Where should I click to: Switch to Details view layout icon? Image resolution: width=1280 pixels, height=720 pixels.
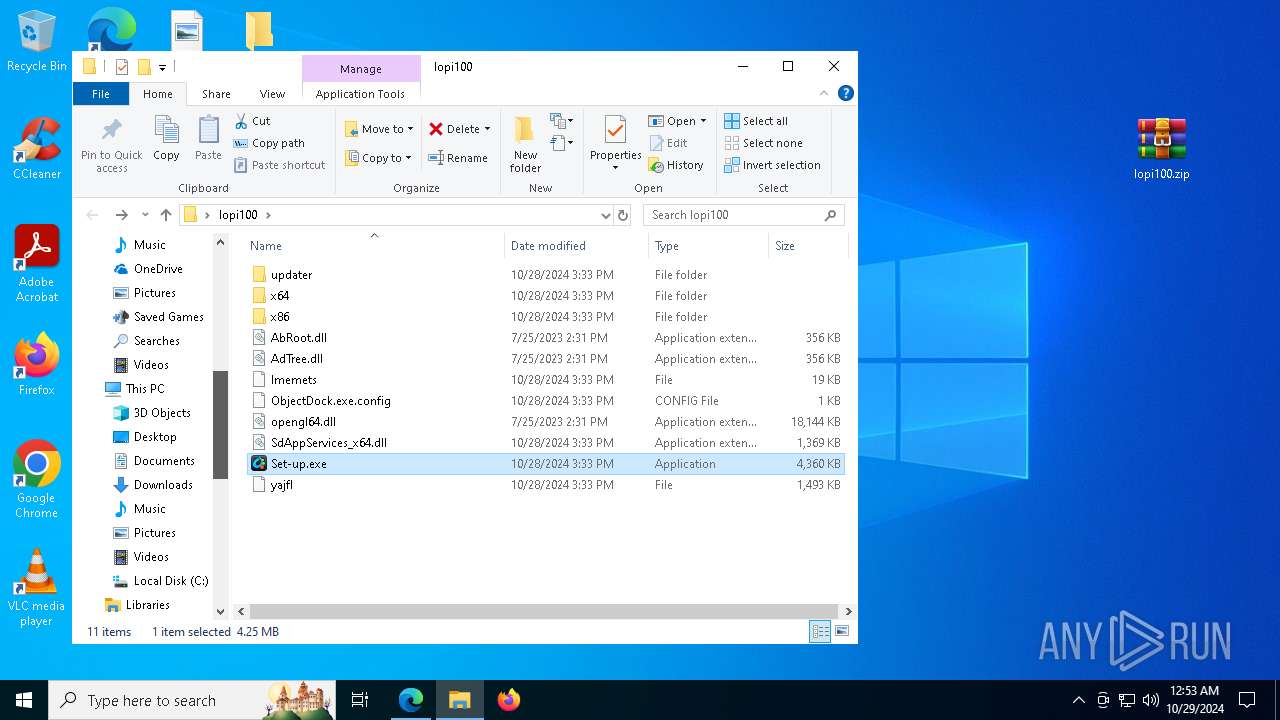[x=820, y=632]
